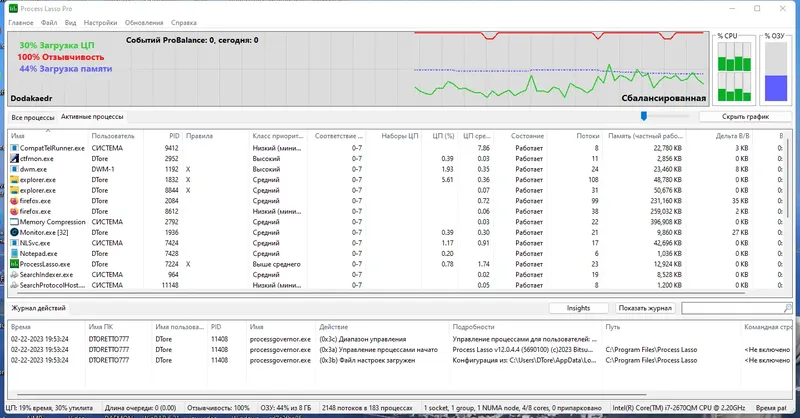Click the explorer.exe icon with PID 1832
Viewport: 800px width, 418px height.
click(x=14, y=180)
